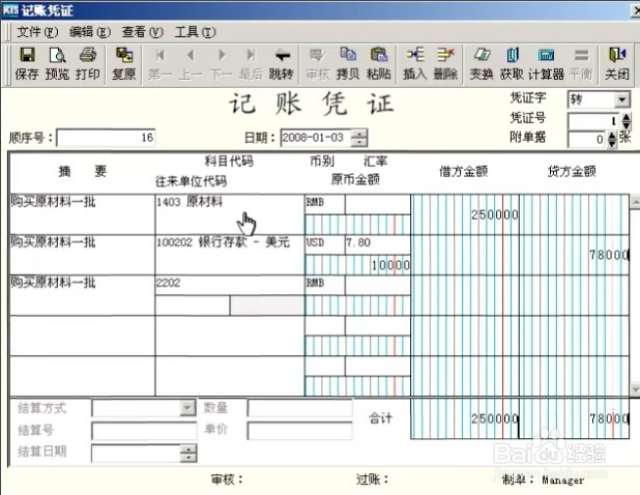640x495 pixels.
Task: Open 预览 print preview icon
Action: (57, 64)
